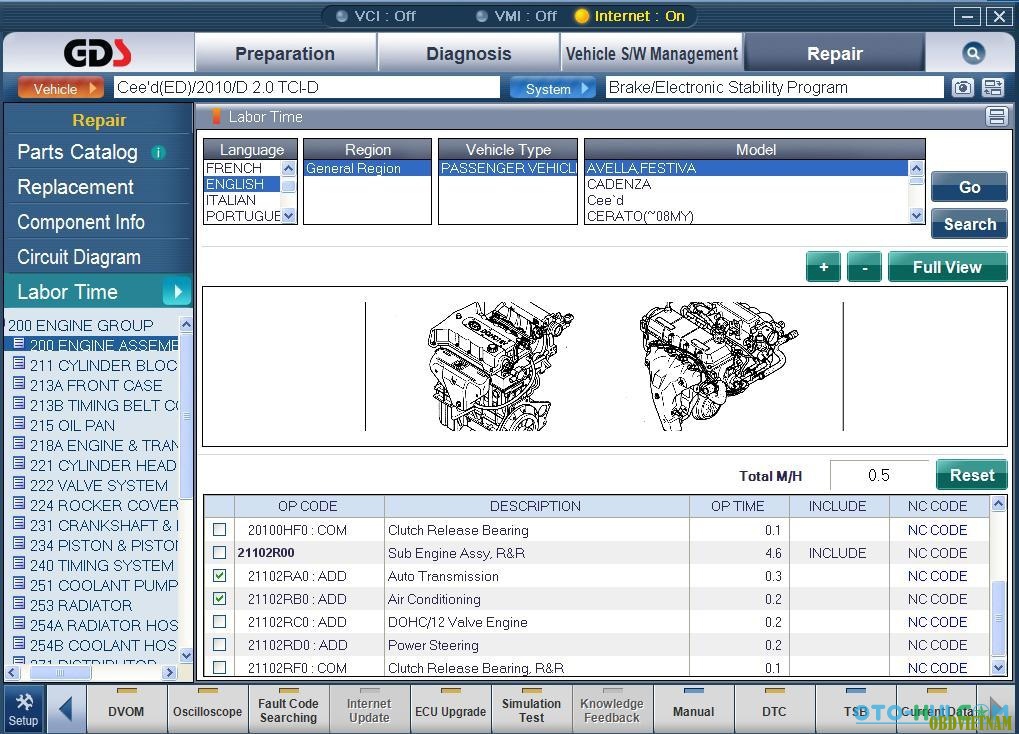Click list icon for 251 COOLANT PUMP

pos(19,583)
